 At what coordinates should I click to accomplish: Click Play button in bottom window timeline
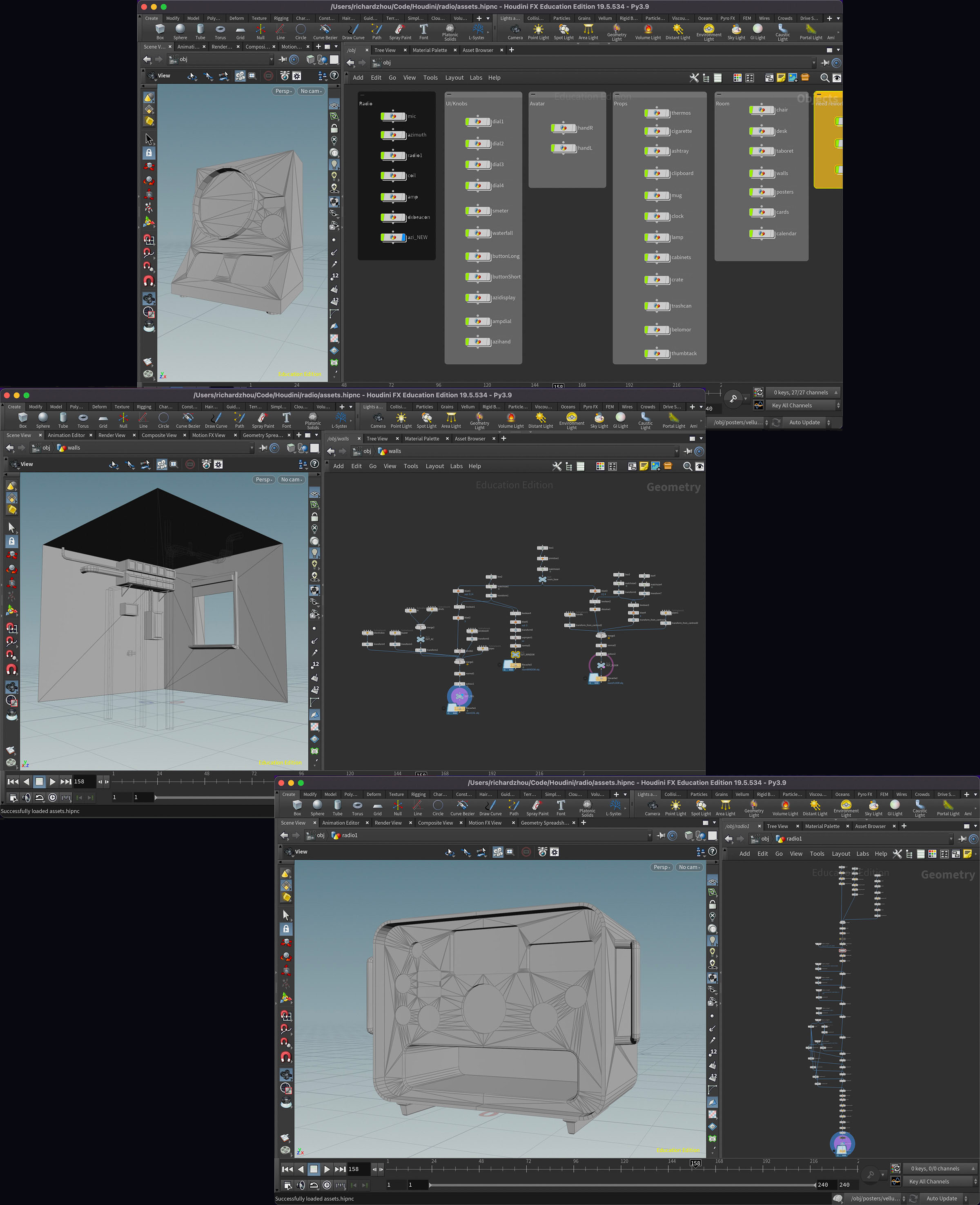click(x=327, y=1169)
